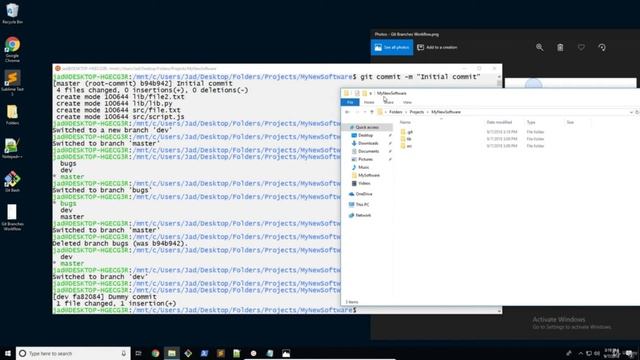Select Documents in the navigation pane

pos(368,151)
